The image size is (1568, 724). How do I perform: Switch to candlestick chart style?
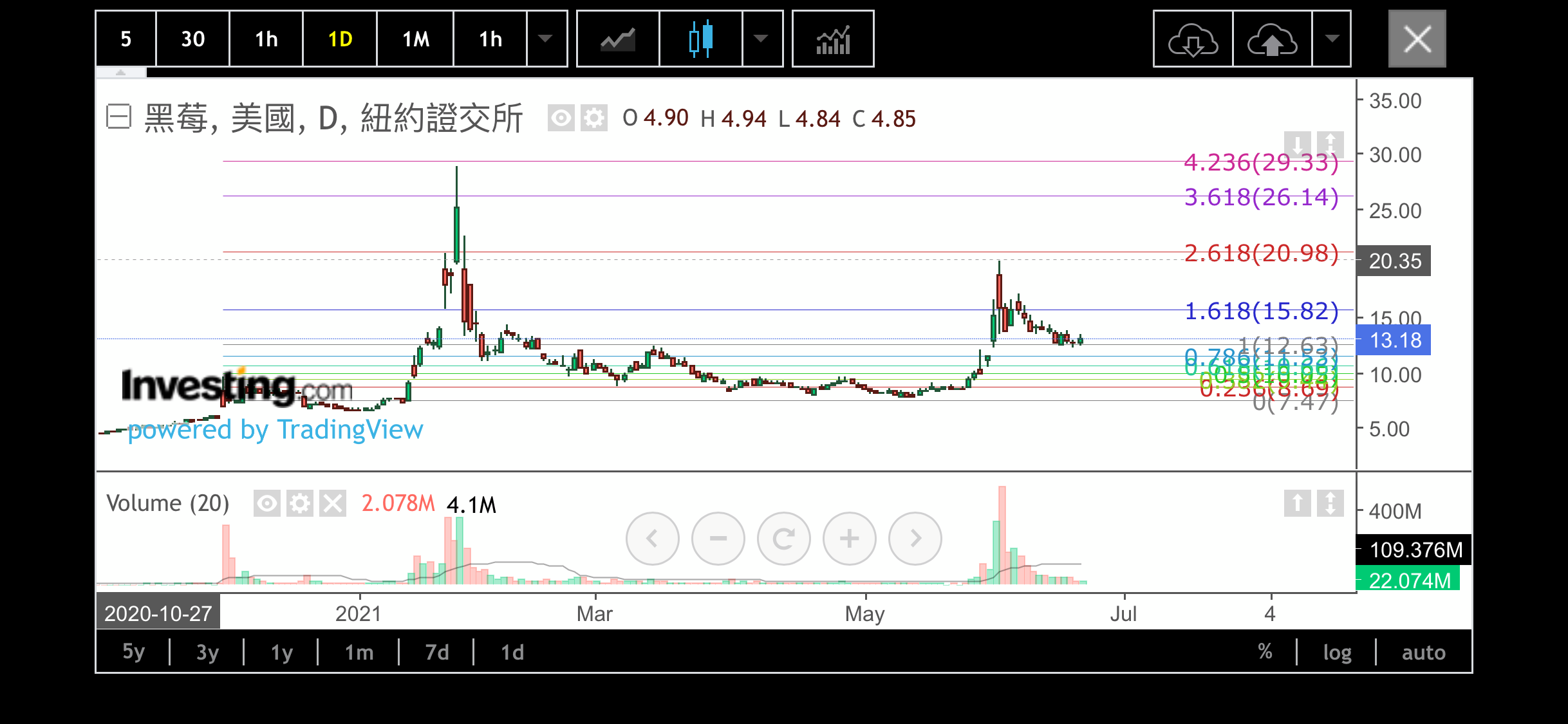tap(701, 39)
